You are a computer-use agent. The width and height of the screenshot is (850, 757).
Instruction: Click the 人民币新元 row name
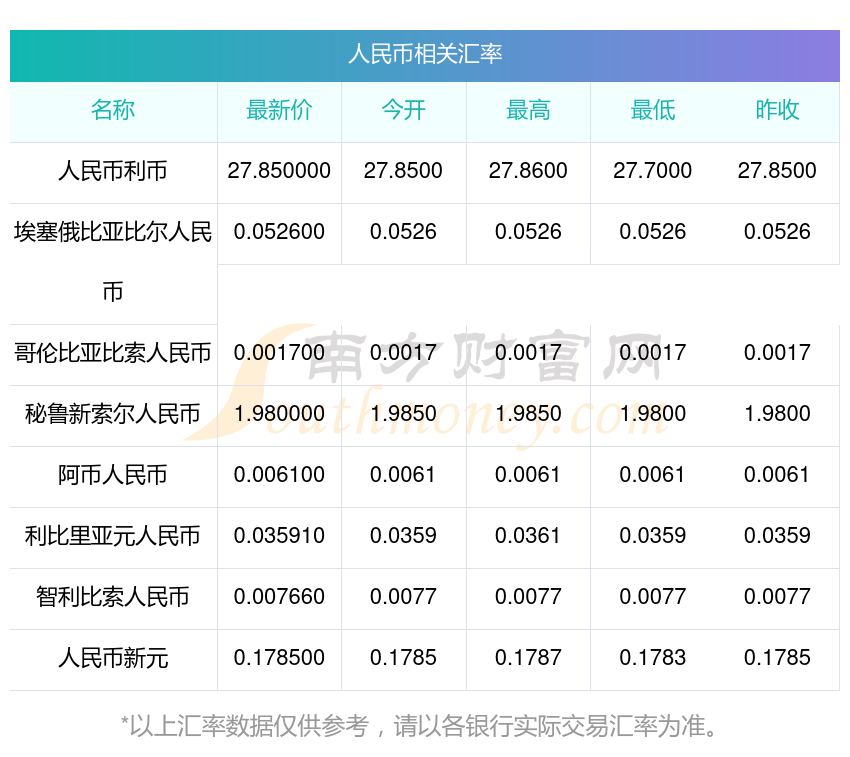click(x=113, y=658)
